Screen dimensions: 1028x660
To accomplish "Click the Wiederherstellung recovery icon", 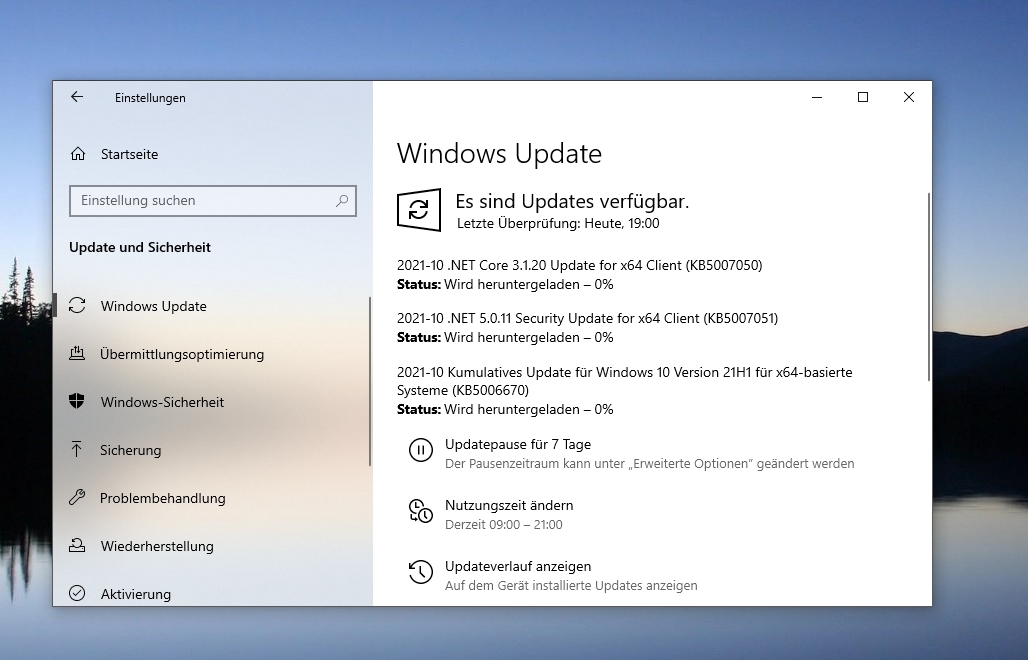I will [x=77, y=545].
